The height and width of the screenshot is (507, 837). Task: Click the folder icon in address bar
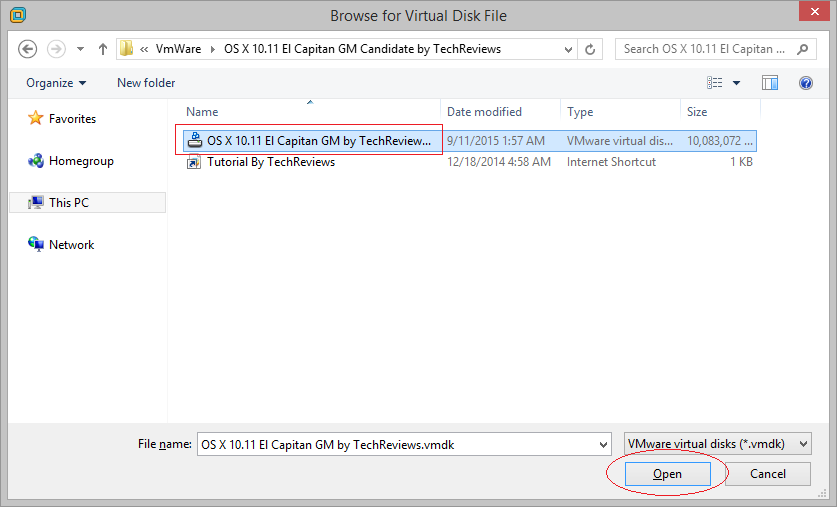coord(127,49)
